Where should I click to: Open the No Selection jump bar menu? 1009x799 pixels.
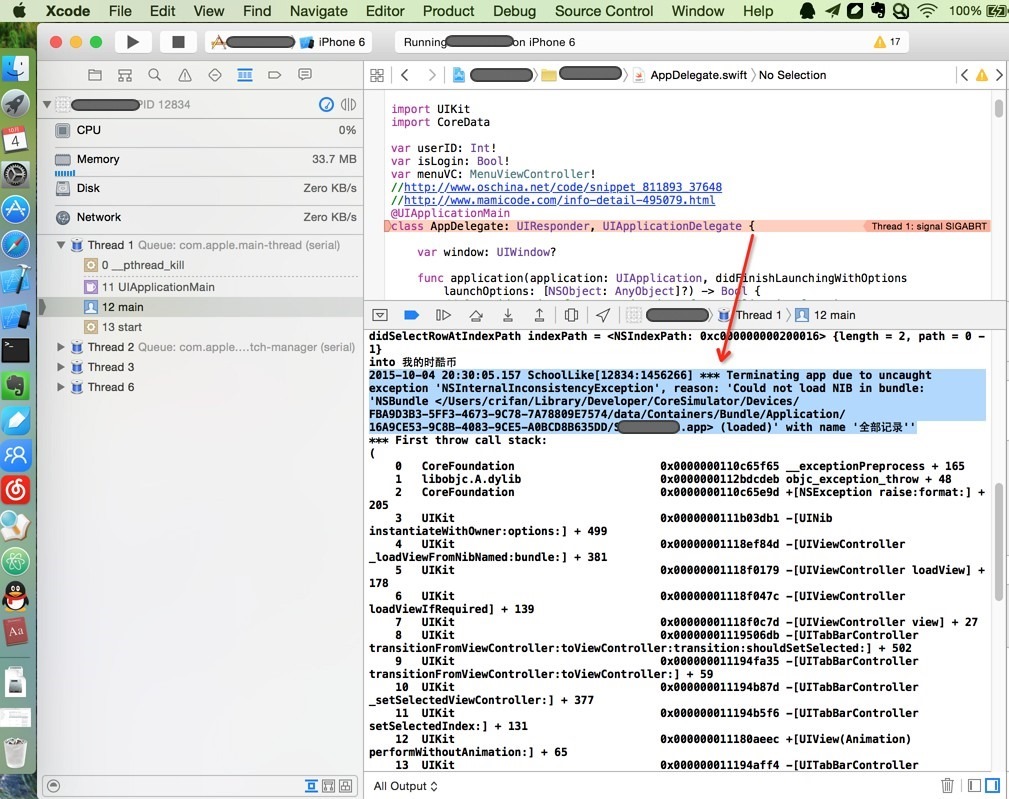pyautogui.click(x=792, y=75)
